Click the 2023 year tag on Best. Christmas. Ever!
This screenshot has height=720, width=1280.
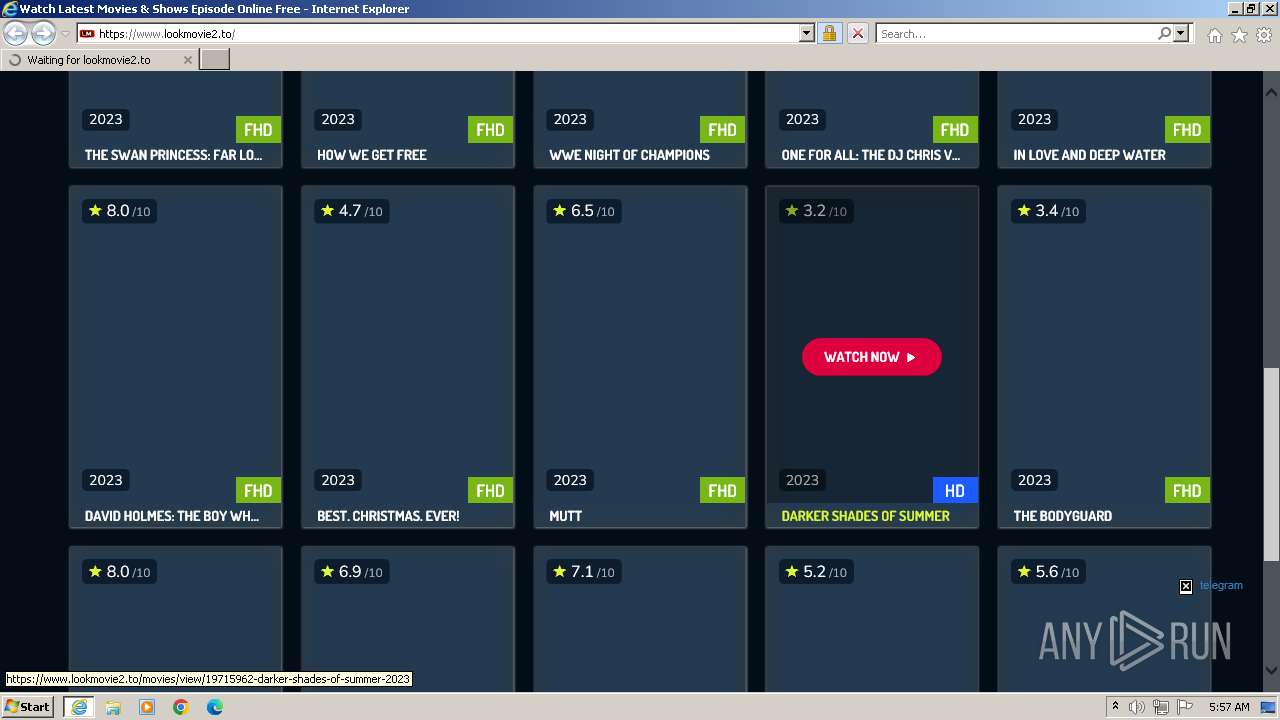tap(338, 480)
